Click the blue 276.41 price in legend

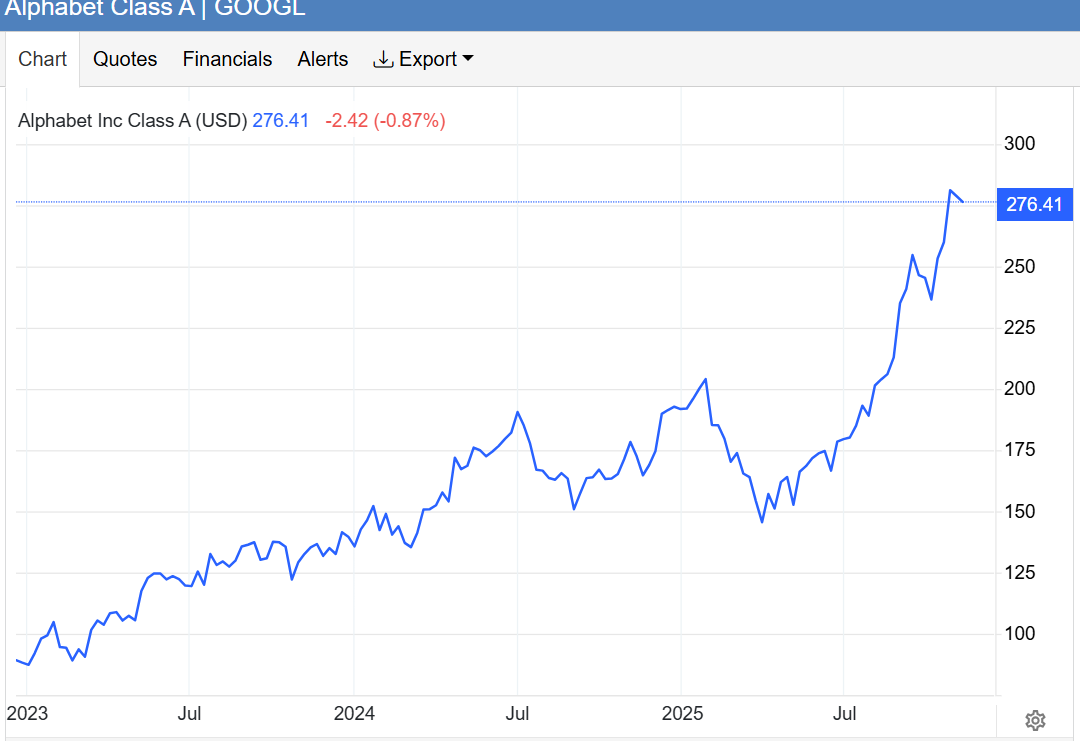pos(280,121)
